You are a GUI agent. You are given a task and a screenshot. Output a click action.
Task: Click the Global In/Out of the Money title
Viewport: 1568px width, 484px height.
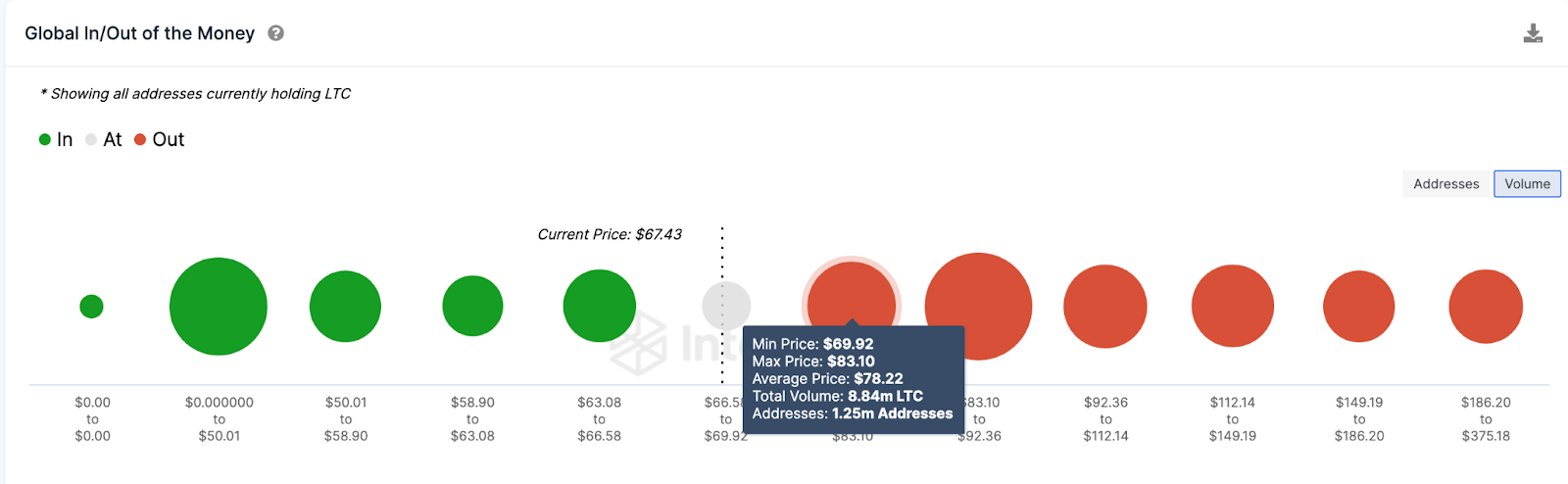pyautogui.click(x=139, y=33)
